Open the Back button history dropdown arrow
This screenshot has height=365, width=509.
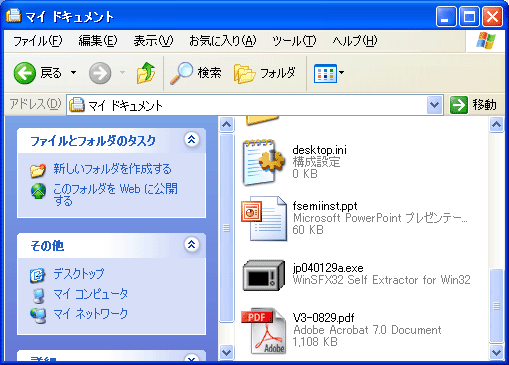pos(73,73)
